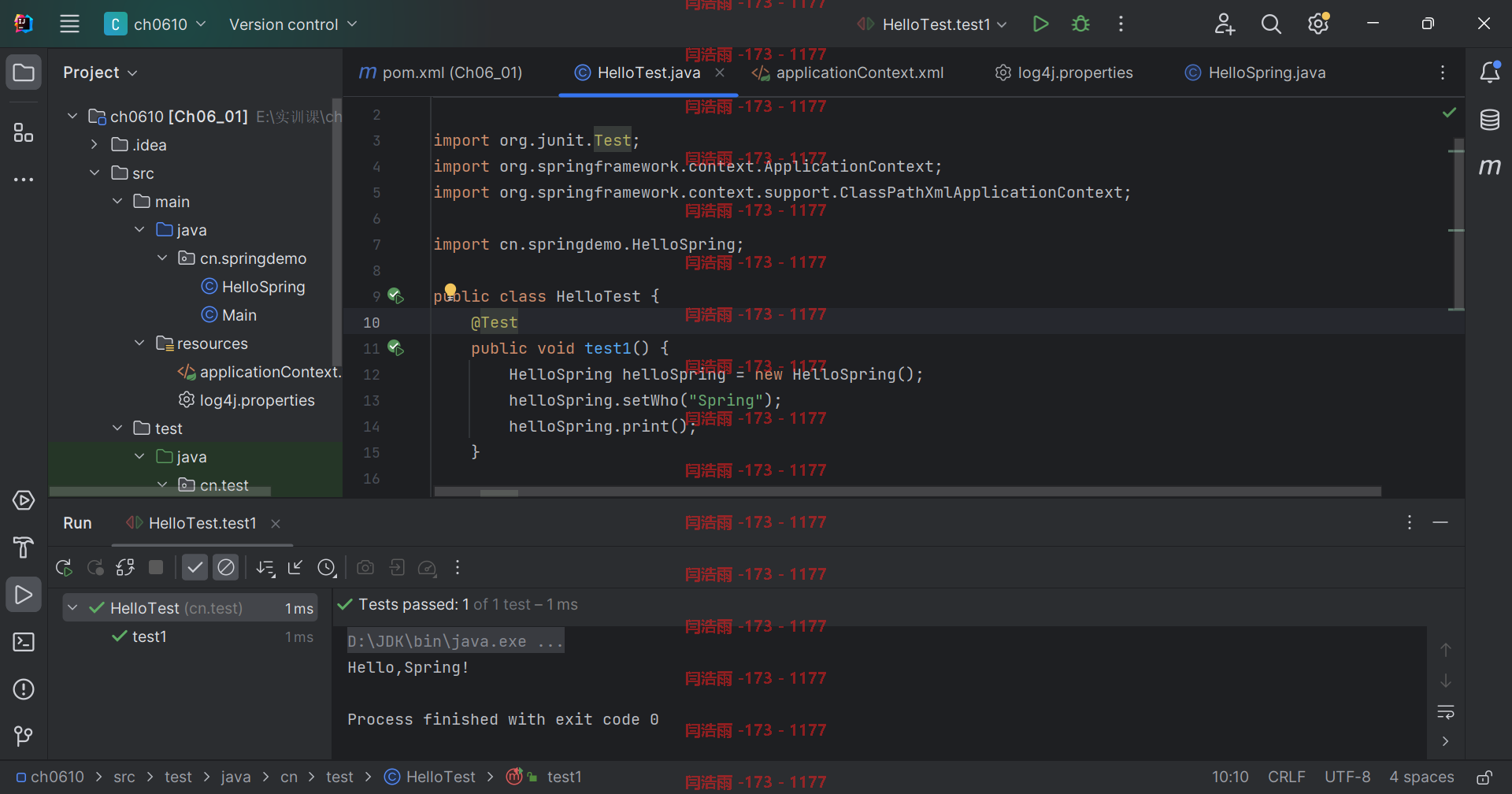Toggle read-only lock in status bar

click(x=1484, y=777)
